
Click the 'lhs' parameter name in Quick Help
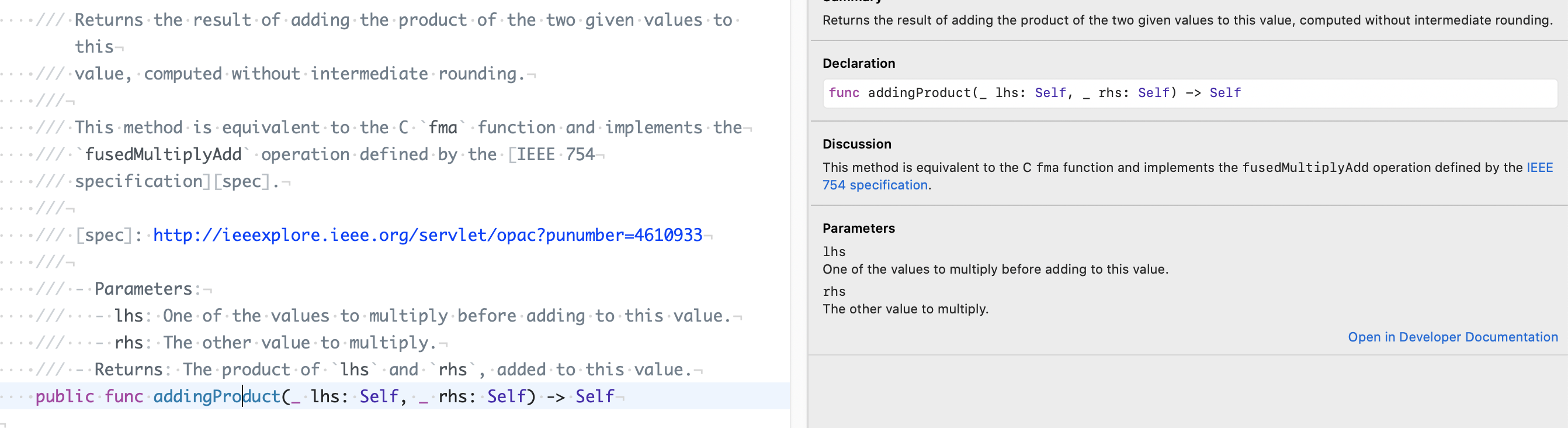tap(834, 252)
